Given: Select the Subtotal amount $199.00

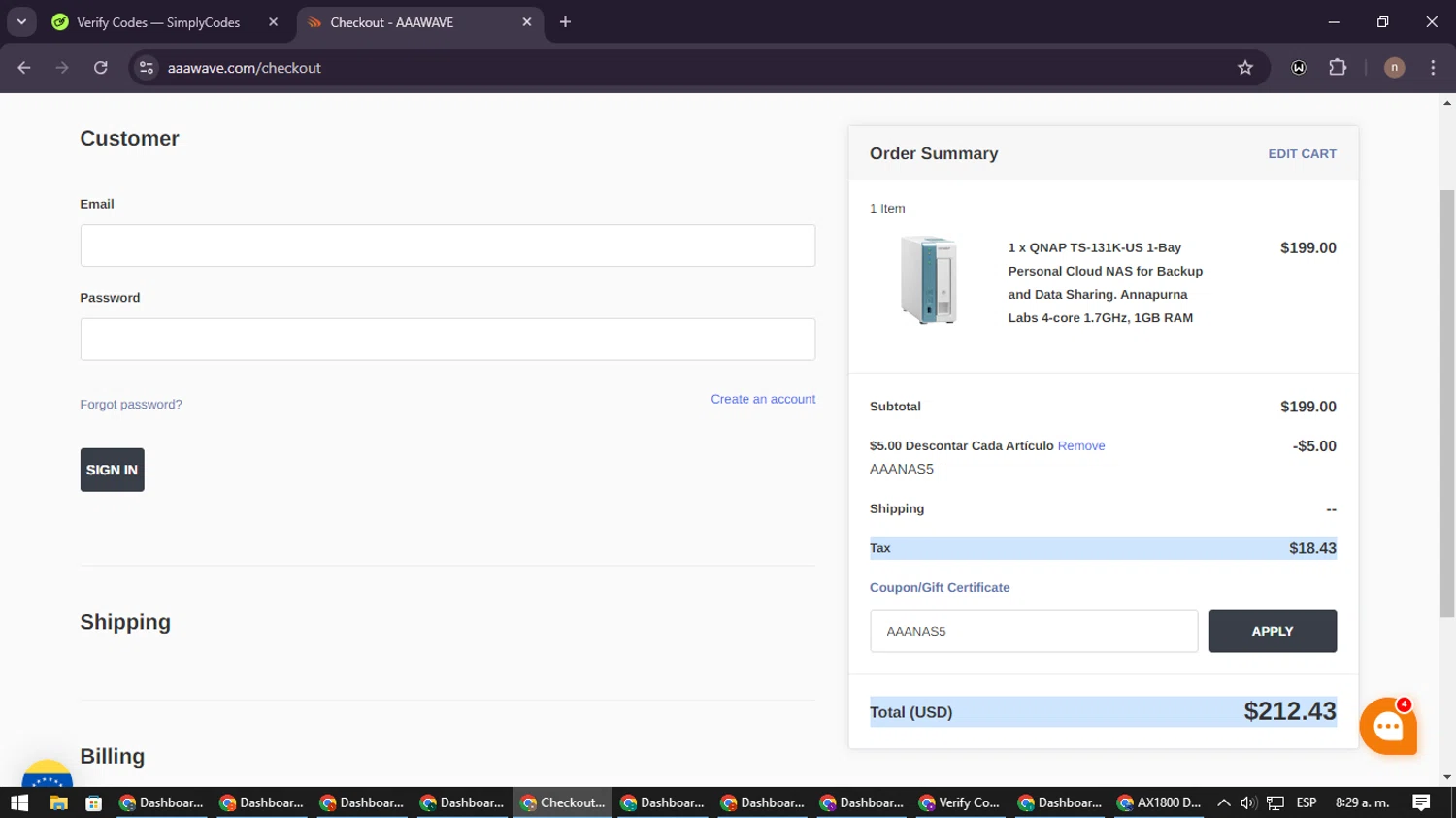Looking at the screenshot, I should (1307, 407).
